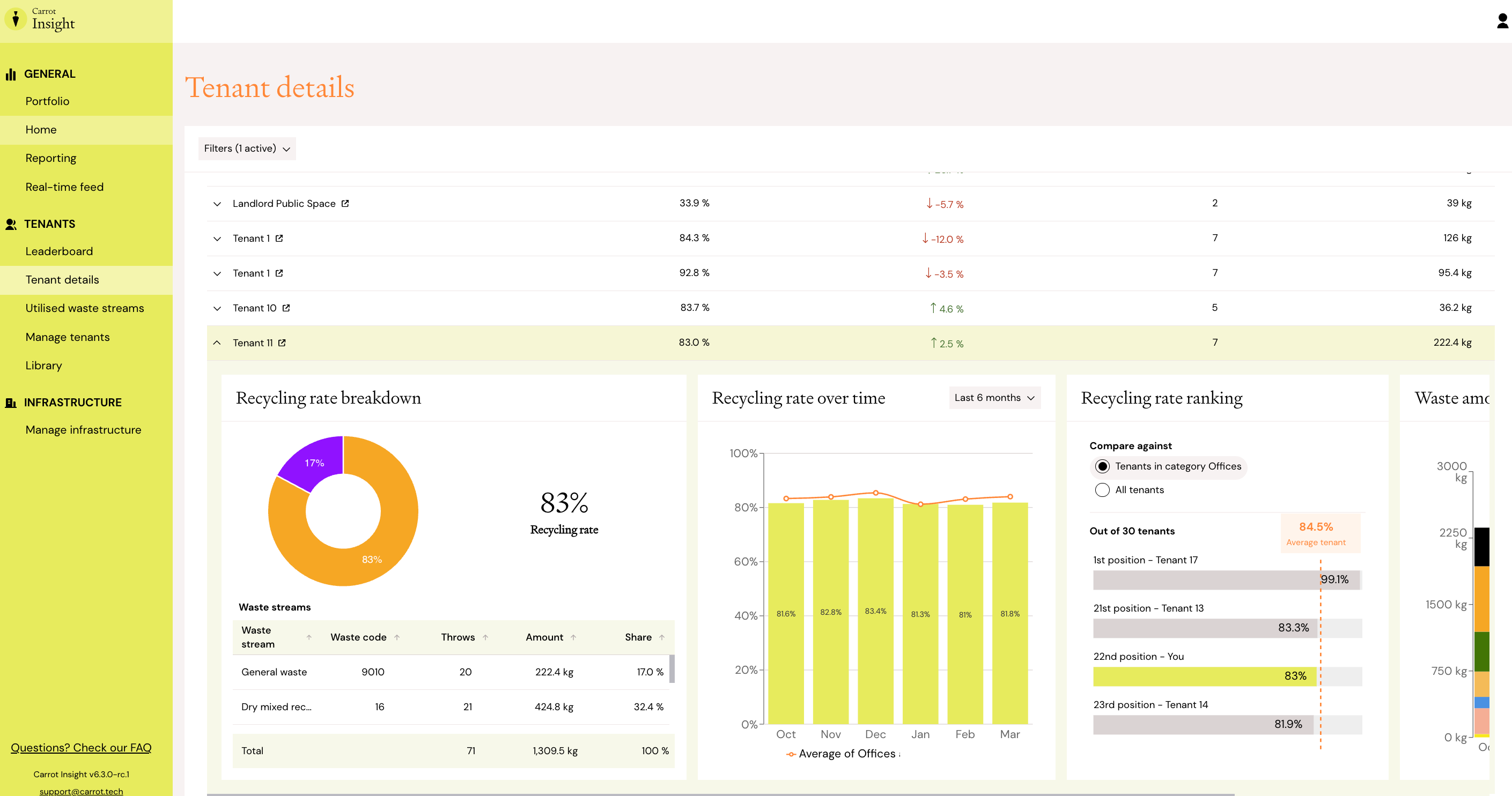Sort by Share column arrow
This screenshot has height=796, width=1512.
[x=662, y=638]
